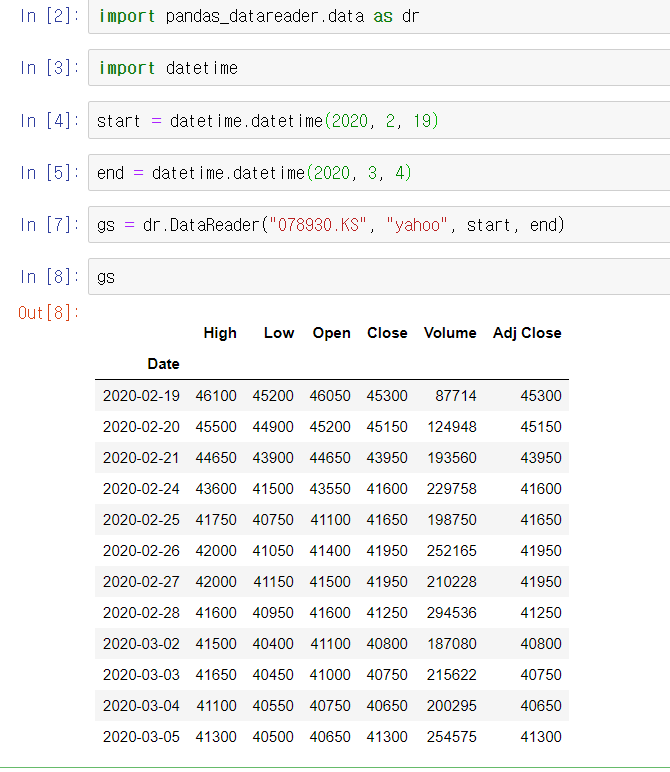The height and width of the screenshot is (772, 670).
Task: Click the volume value 210228
Action: [x=452, y=581]
